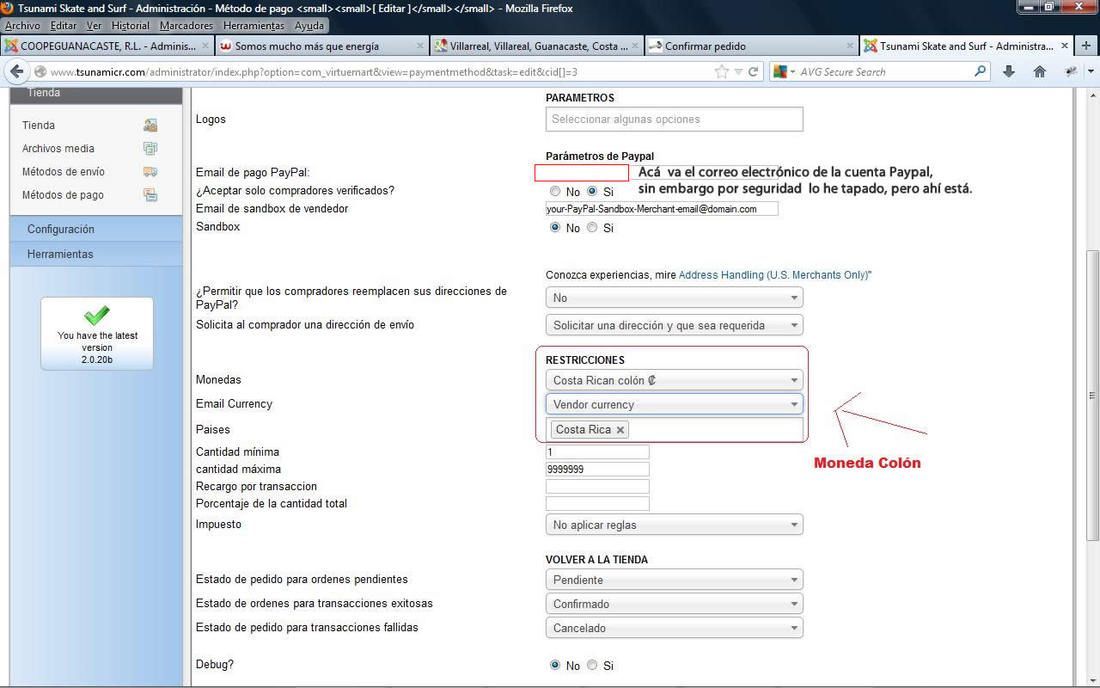Set Sandbox to Si
This screenshot has height=688, width=1100.
592,227
